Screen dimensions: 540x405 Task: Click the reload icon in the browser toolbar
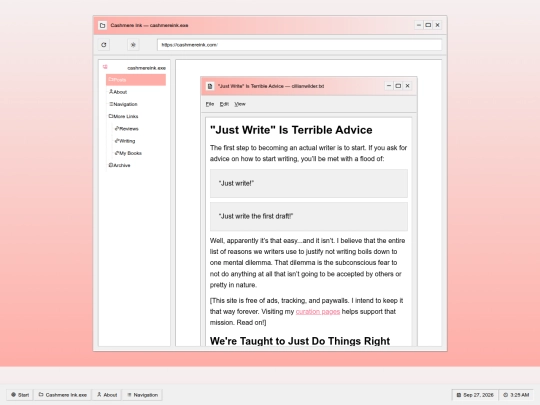104,45
